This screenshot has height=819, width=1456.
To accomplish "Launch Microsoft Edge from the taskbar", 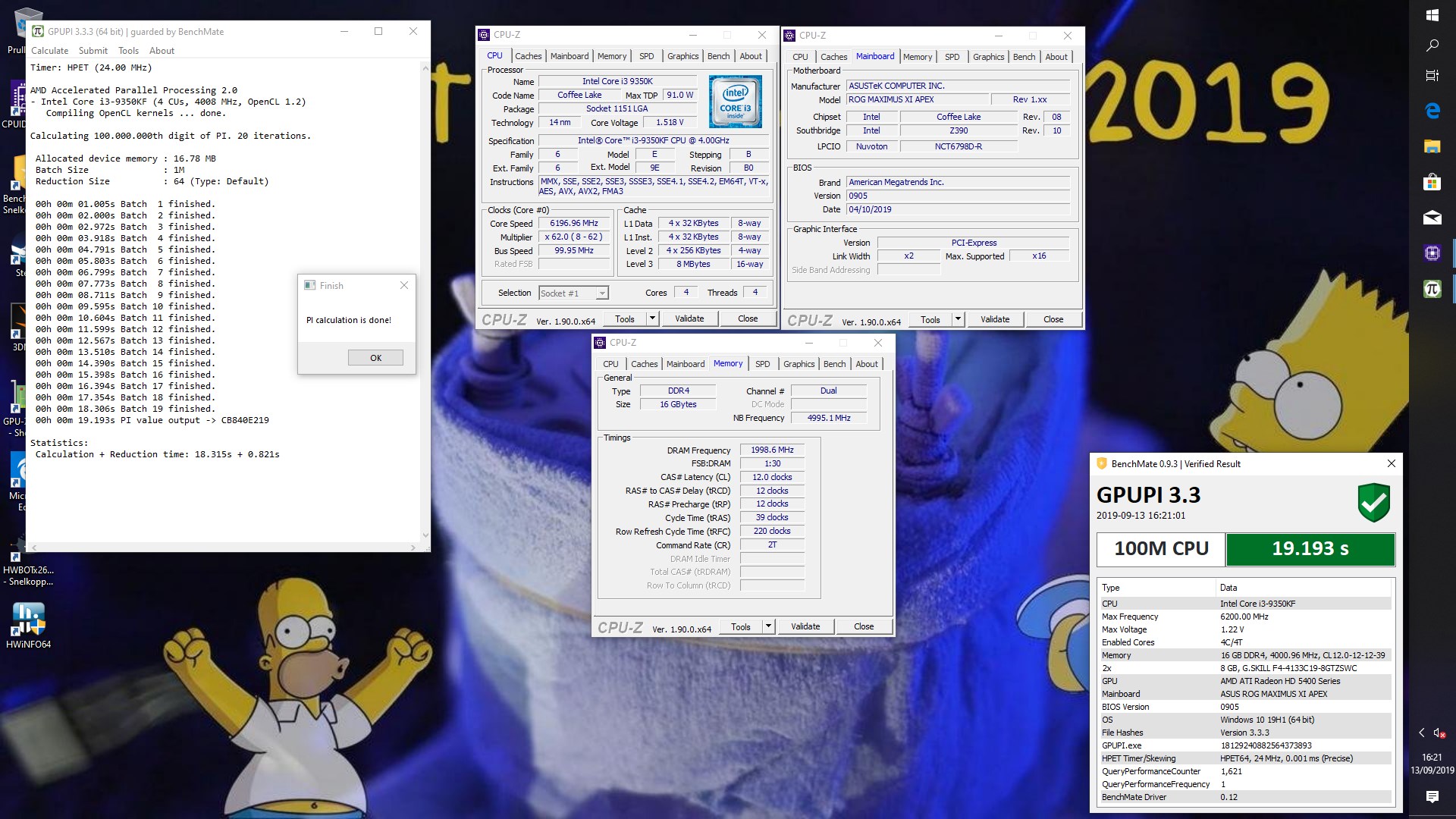I will pos(1432,111).
